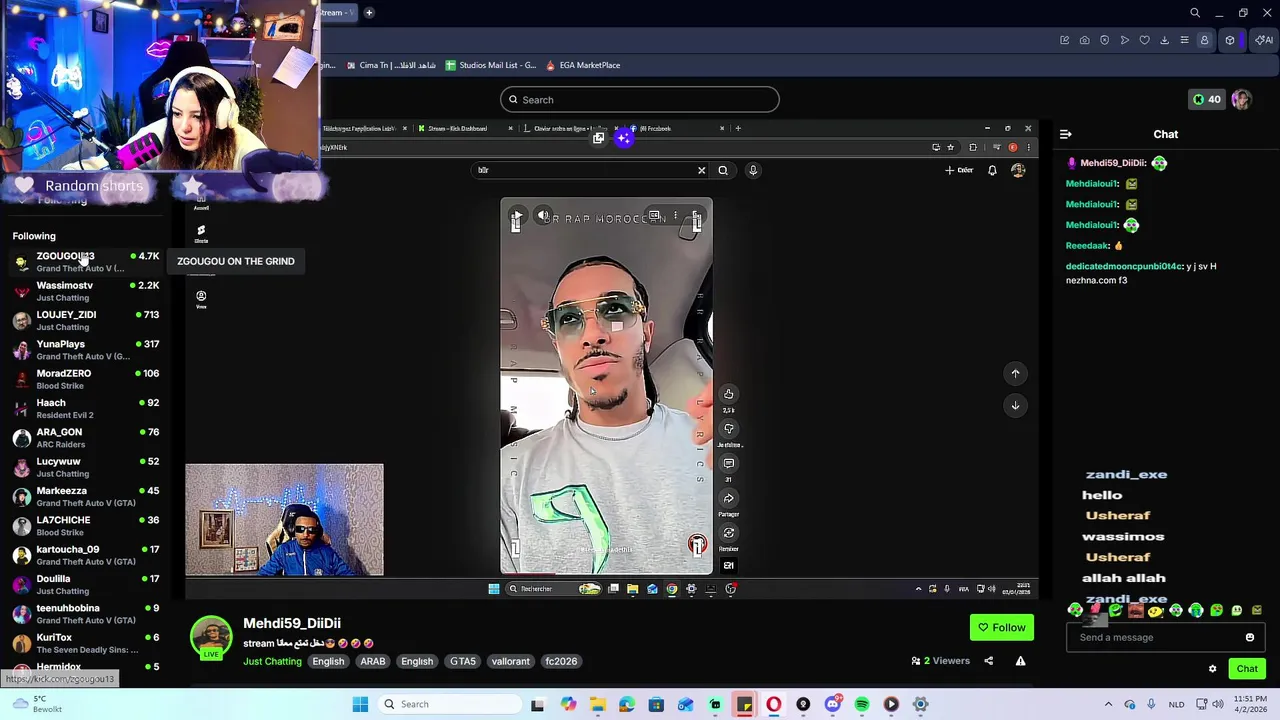Open LA7CHICHE channel in sidebar

coord(86,525)
